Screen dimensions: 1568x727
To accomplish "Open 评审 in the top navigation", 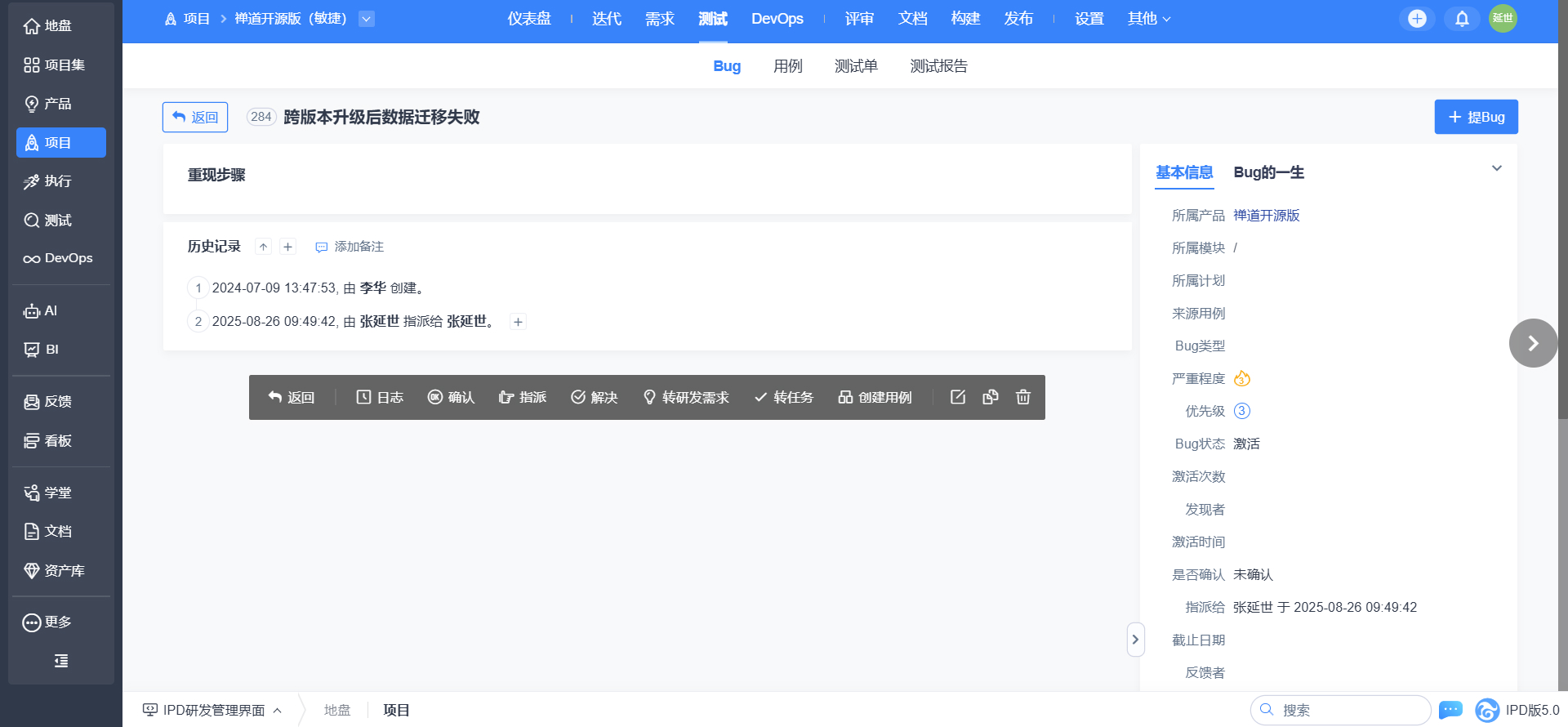I will [860, 19].
